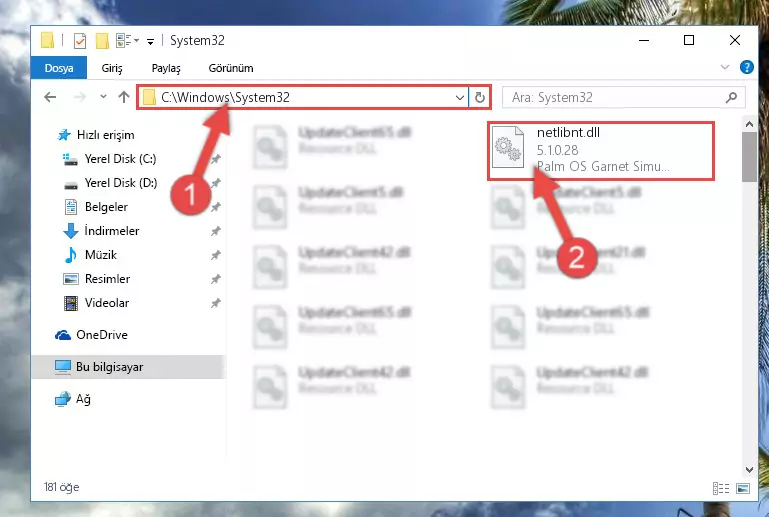
Task: Switch to large icons view
Action: click(743, 489)
